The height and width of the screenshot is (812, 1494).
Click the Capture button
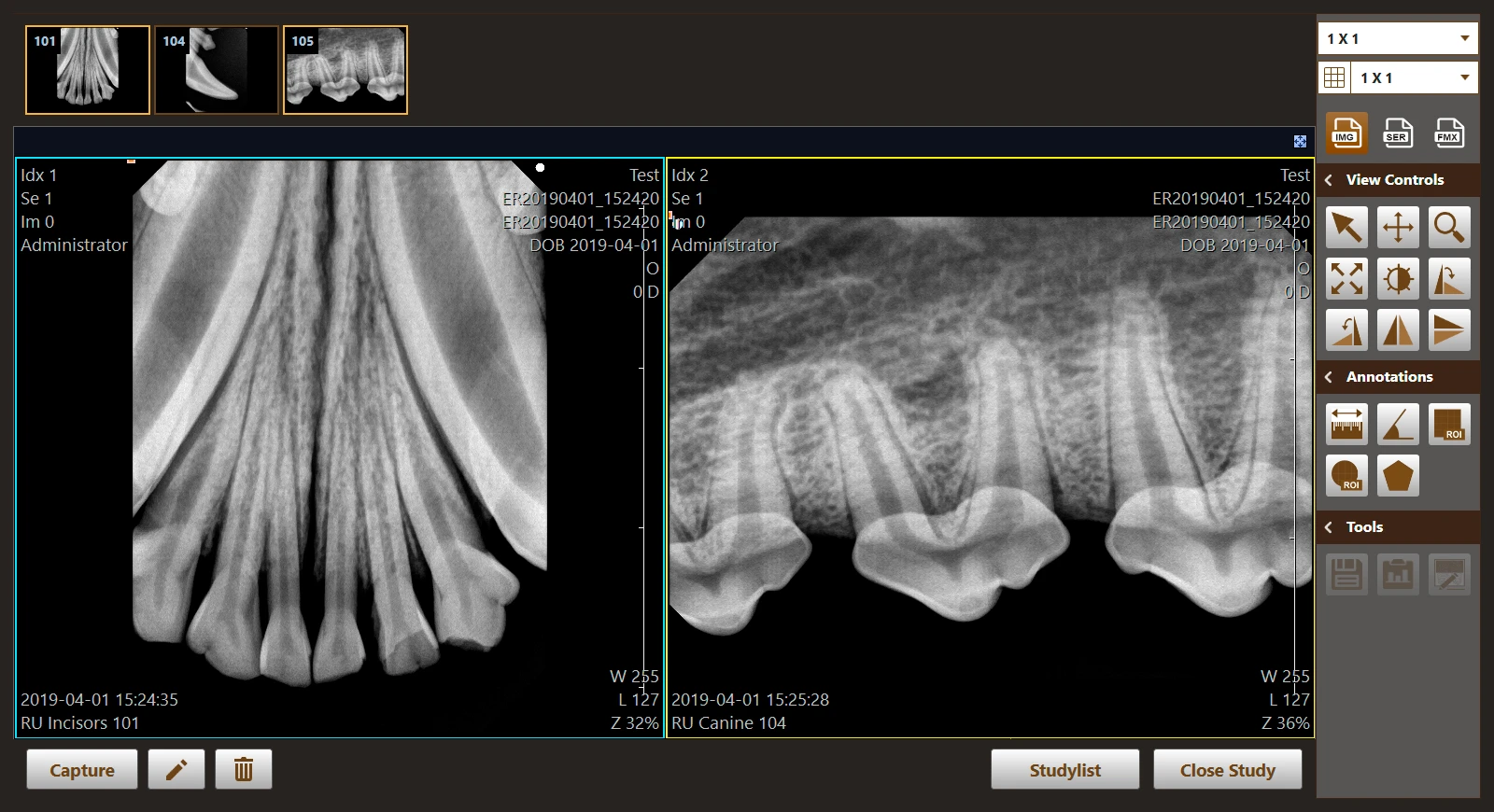pos(82,770)
